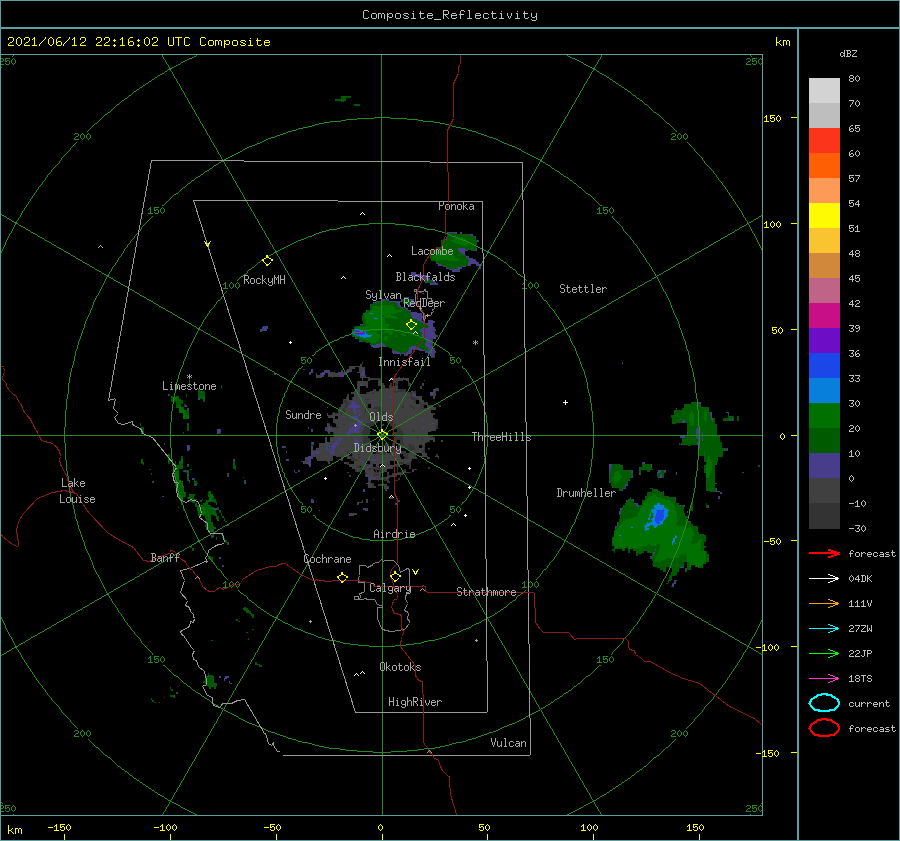This screenshot has width=900, height=841.
Task: Click the white 04DK arrow legend icon
Action: coord(824,578)
